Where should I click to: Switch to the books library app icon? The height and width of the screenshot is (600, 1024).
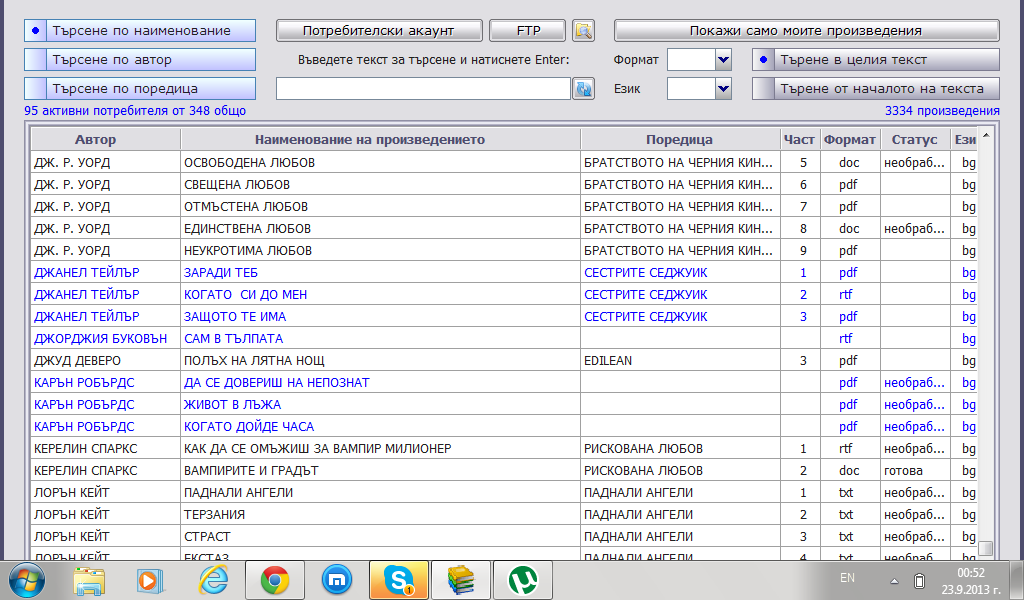pyautogui.click(x=461, y=580)
